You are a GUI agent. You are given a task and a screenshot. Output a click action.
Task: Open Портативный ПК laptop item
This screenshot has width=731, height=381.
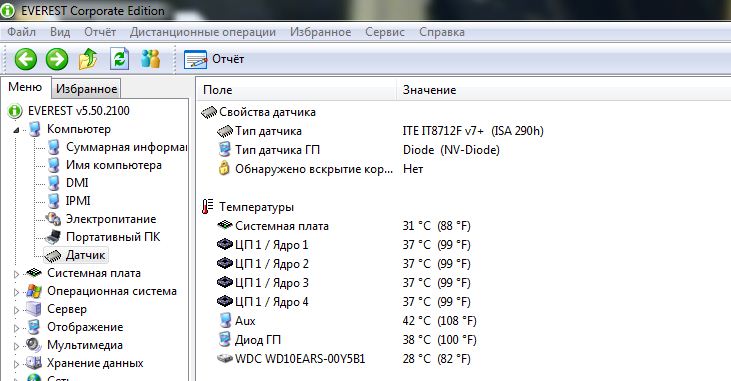[x=113, y=237]
